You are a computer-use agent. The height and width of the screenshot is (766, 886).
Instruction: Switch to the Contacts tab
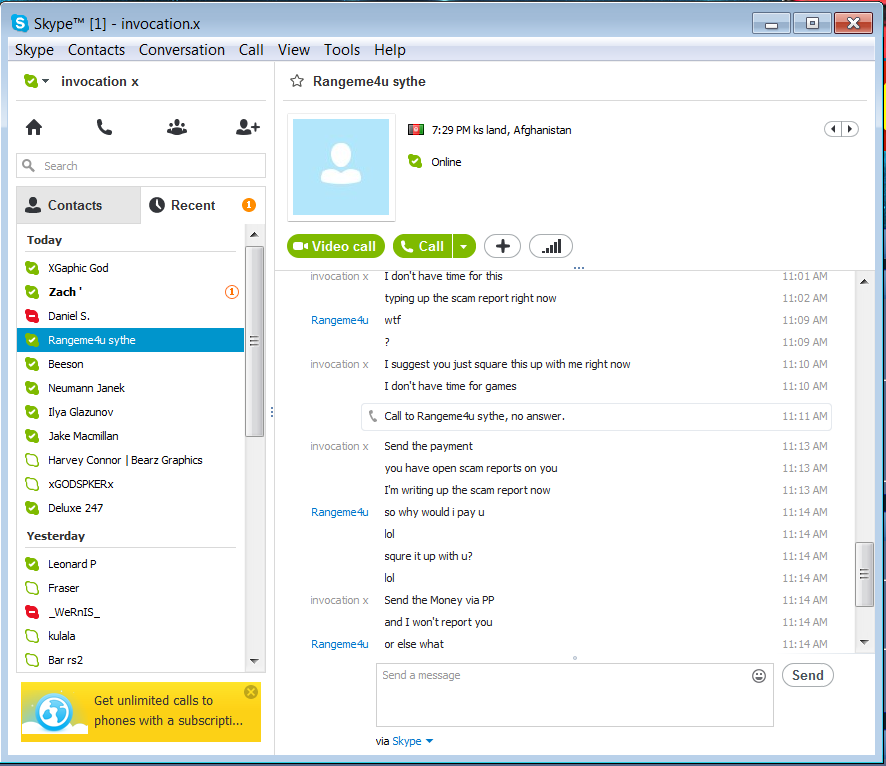coord(79,205)
